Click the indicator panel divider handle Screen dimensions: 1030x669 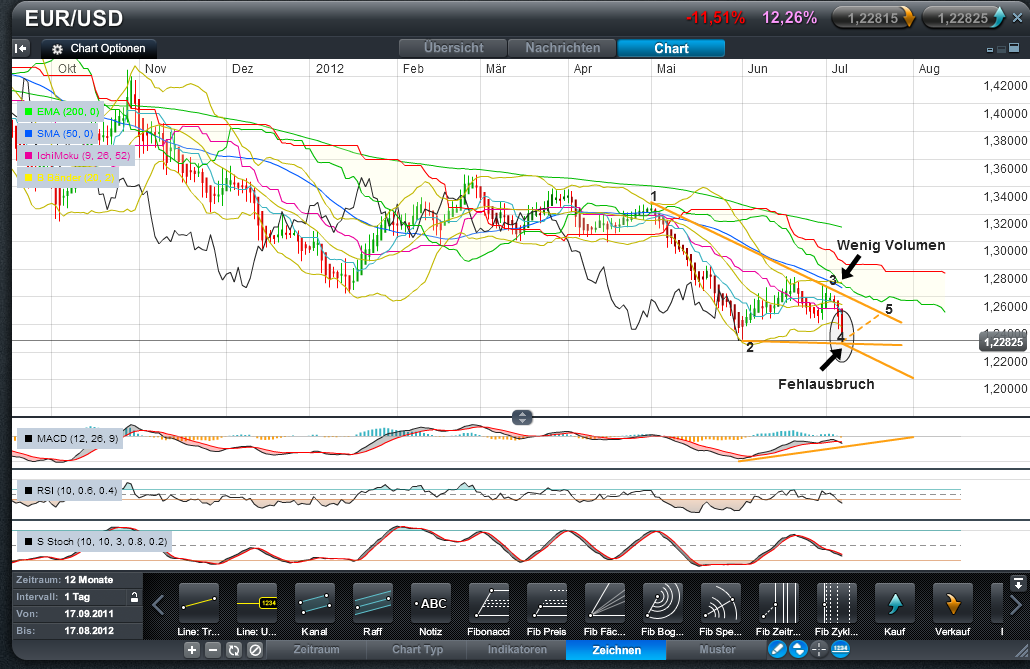point(522,417)
